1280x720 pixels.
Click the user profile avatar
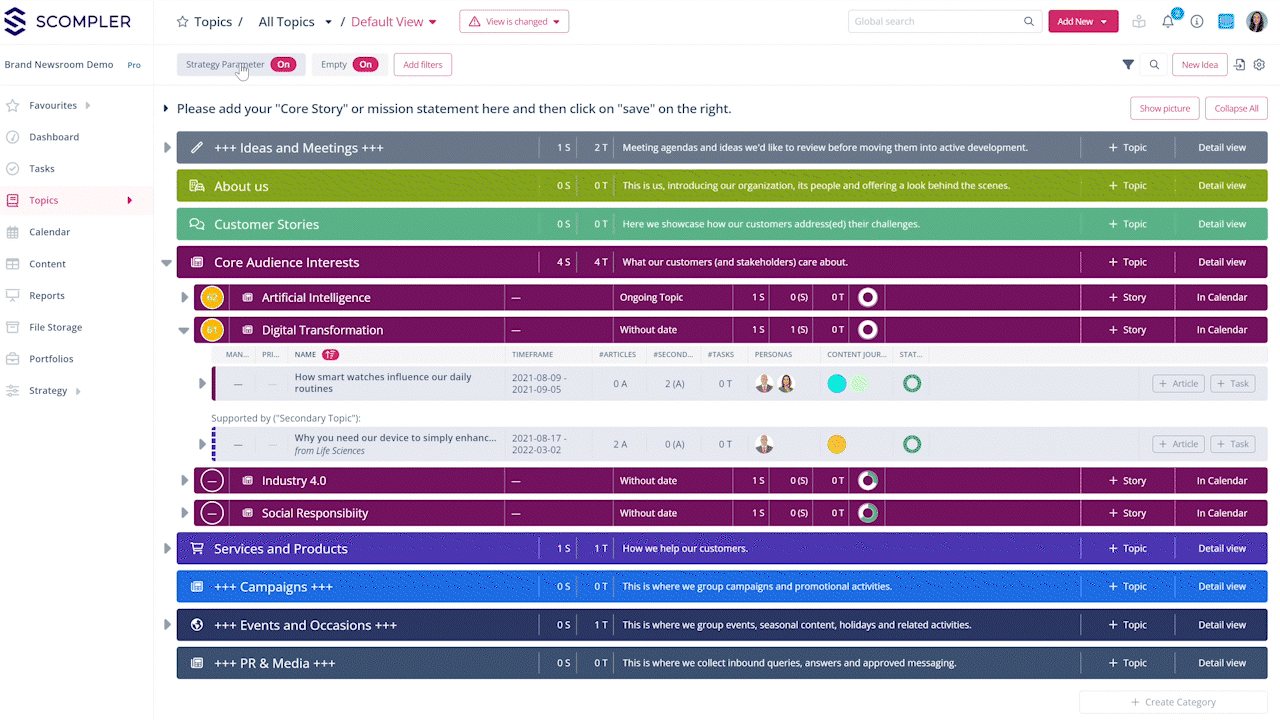click(x=1256, y=22)
